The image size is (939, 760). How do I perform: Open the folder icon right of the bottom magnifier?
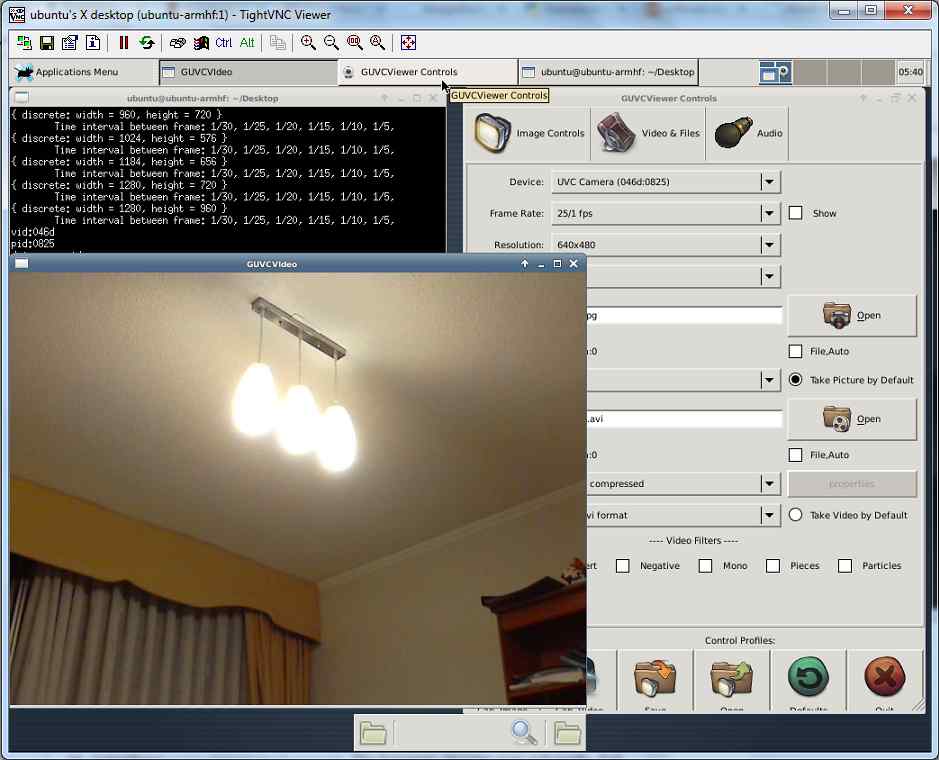tap(567, 732)
